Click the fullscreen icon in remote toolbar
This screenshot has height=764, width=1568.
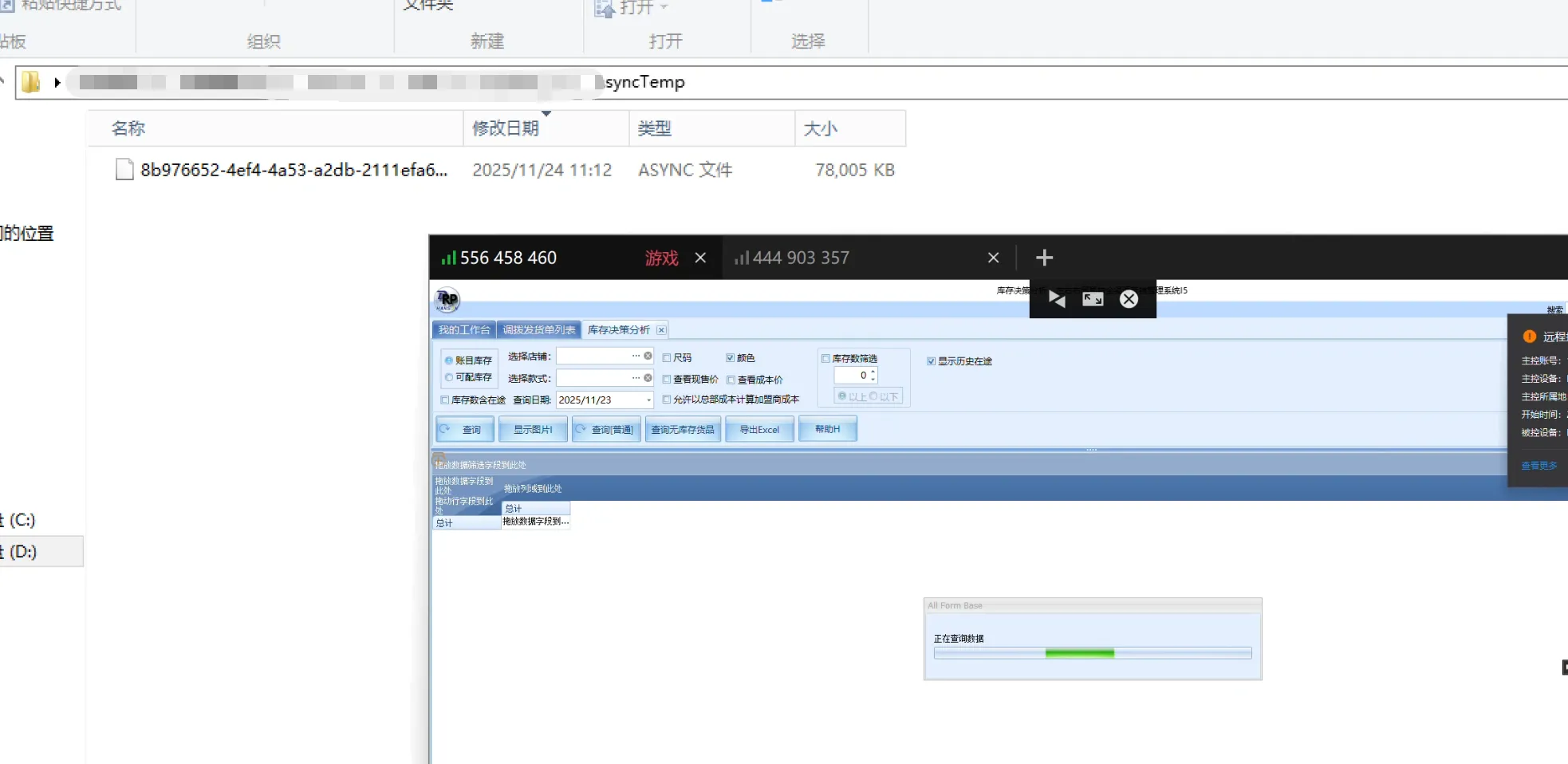pyautogui.click(x=1093, y=299)
